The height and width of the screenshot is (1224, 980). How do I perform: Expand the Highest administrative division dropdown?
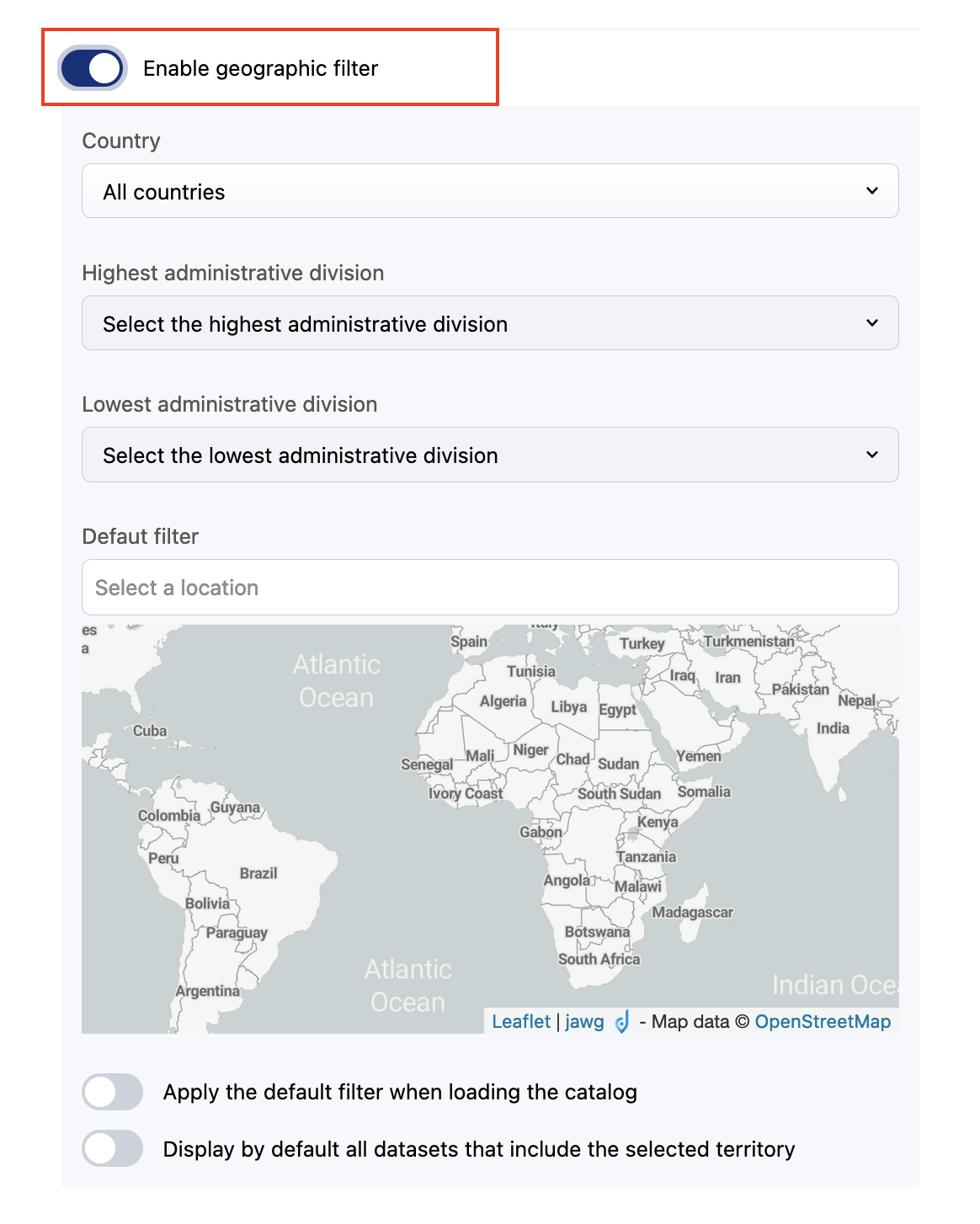(490, 323)
